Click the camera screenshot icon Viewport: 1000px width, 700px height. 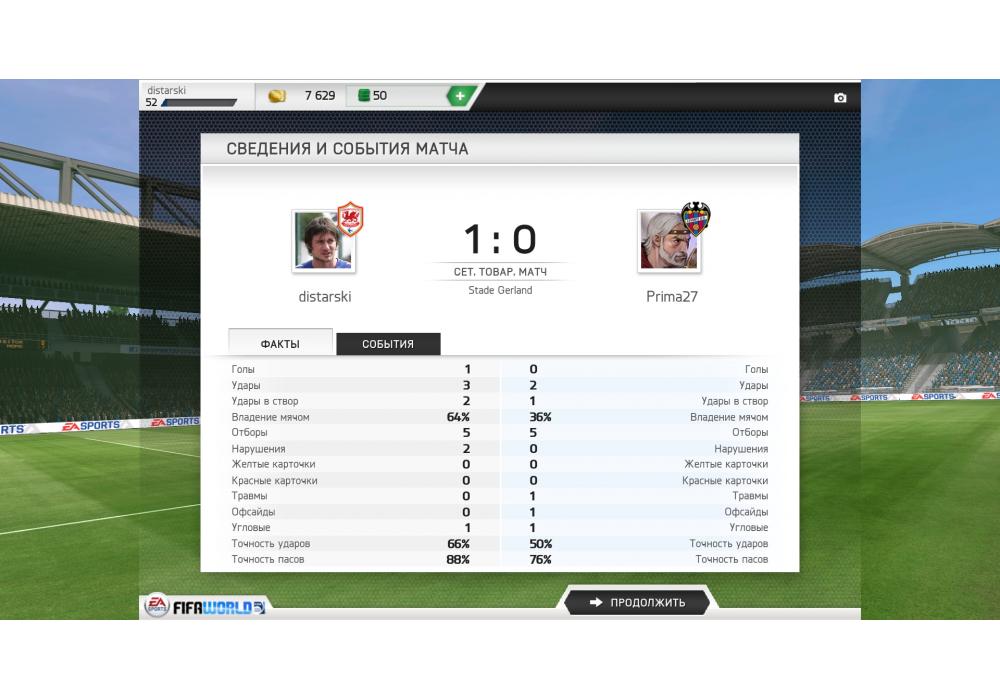click(840, 98)
